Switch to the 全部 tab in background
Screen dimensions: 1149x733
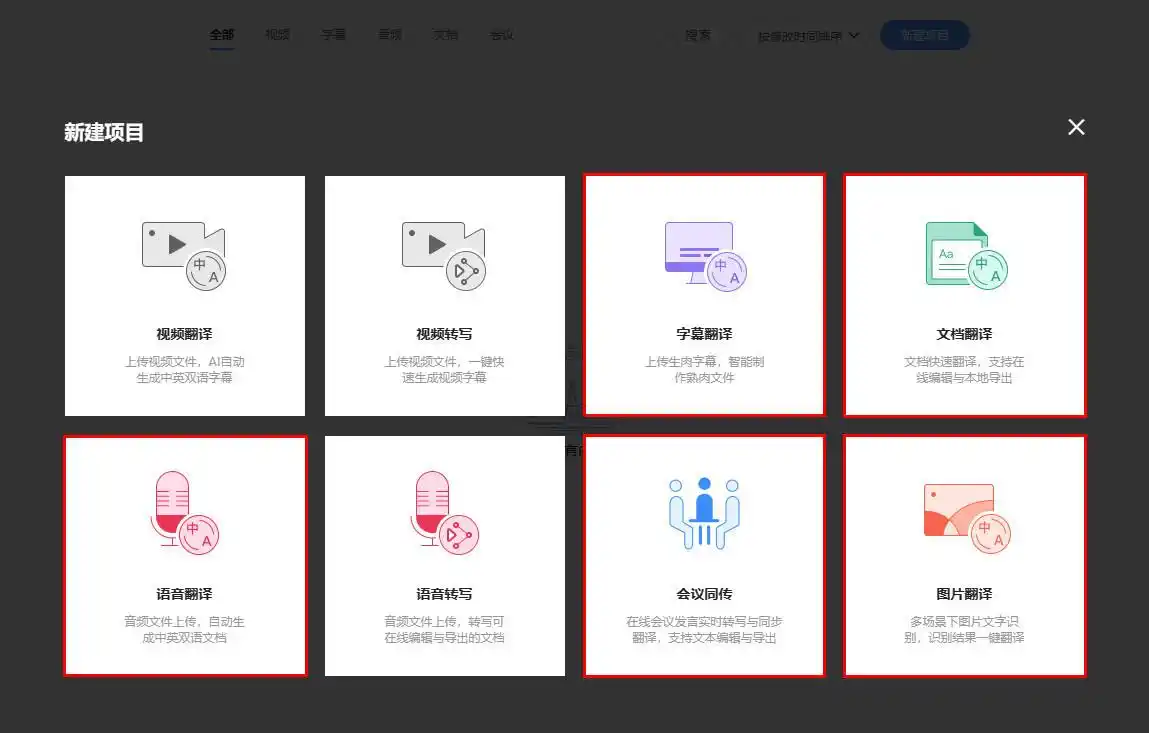(x=222, y=35)
